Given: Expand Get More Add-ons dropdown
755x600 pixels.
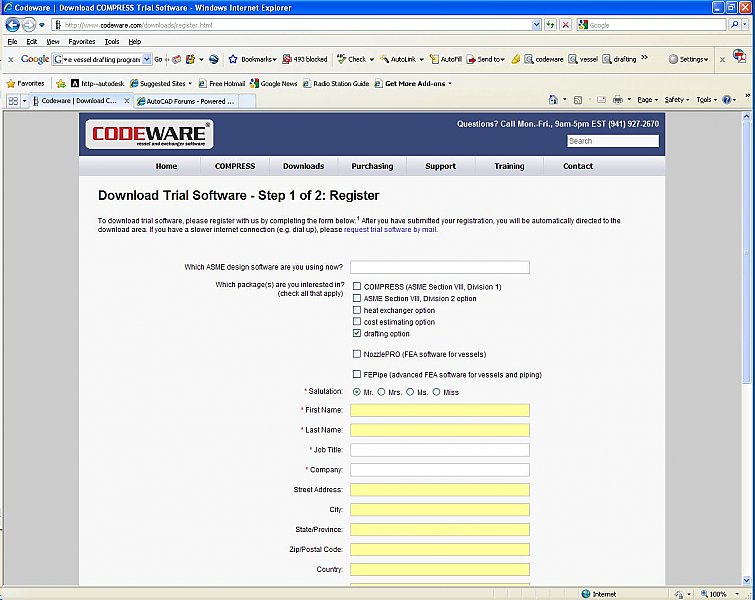Looking at the screenshot, I should coord(450,83).
